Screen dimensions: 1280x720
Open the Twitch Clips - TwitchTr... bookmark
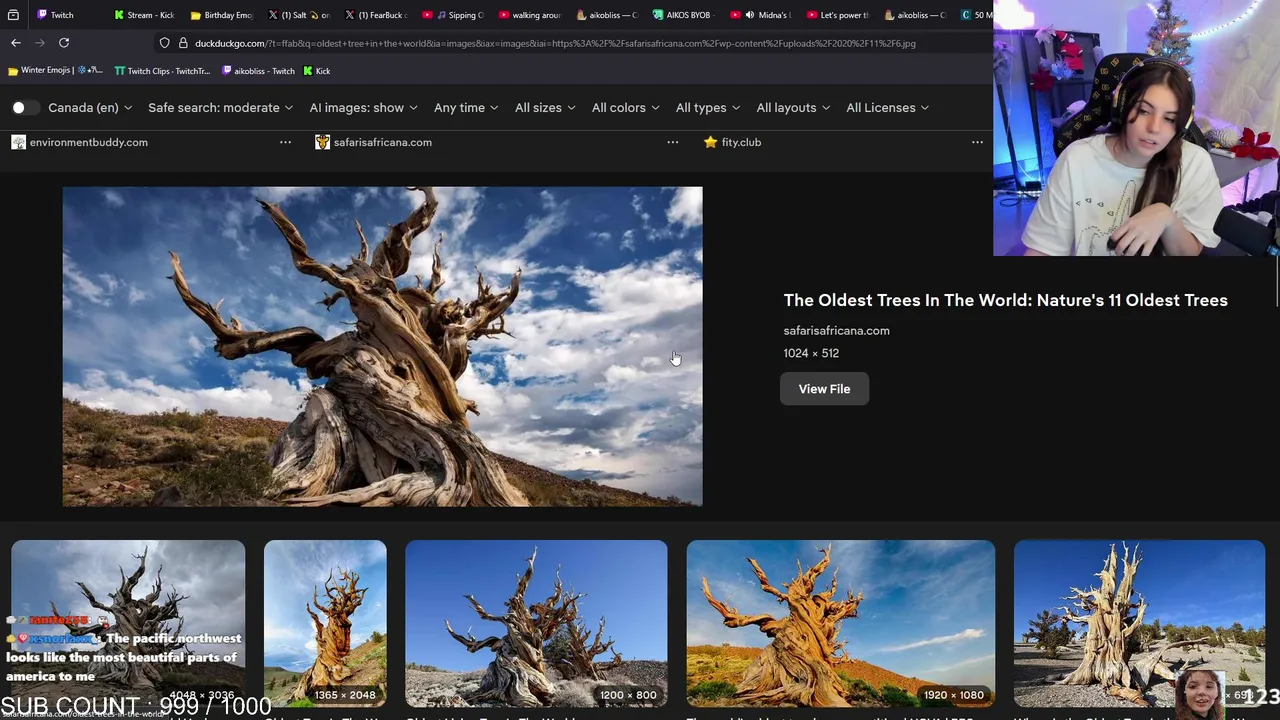(162, 71)
